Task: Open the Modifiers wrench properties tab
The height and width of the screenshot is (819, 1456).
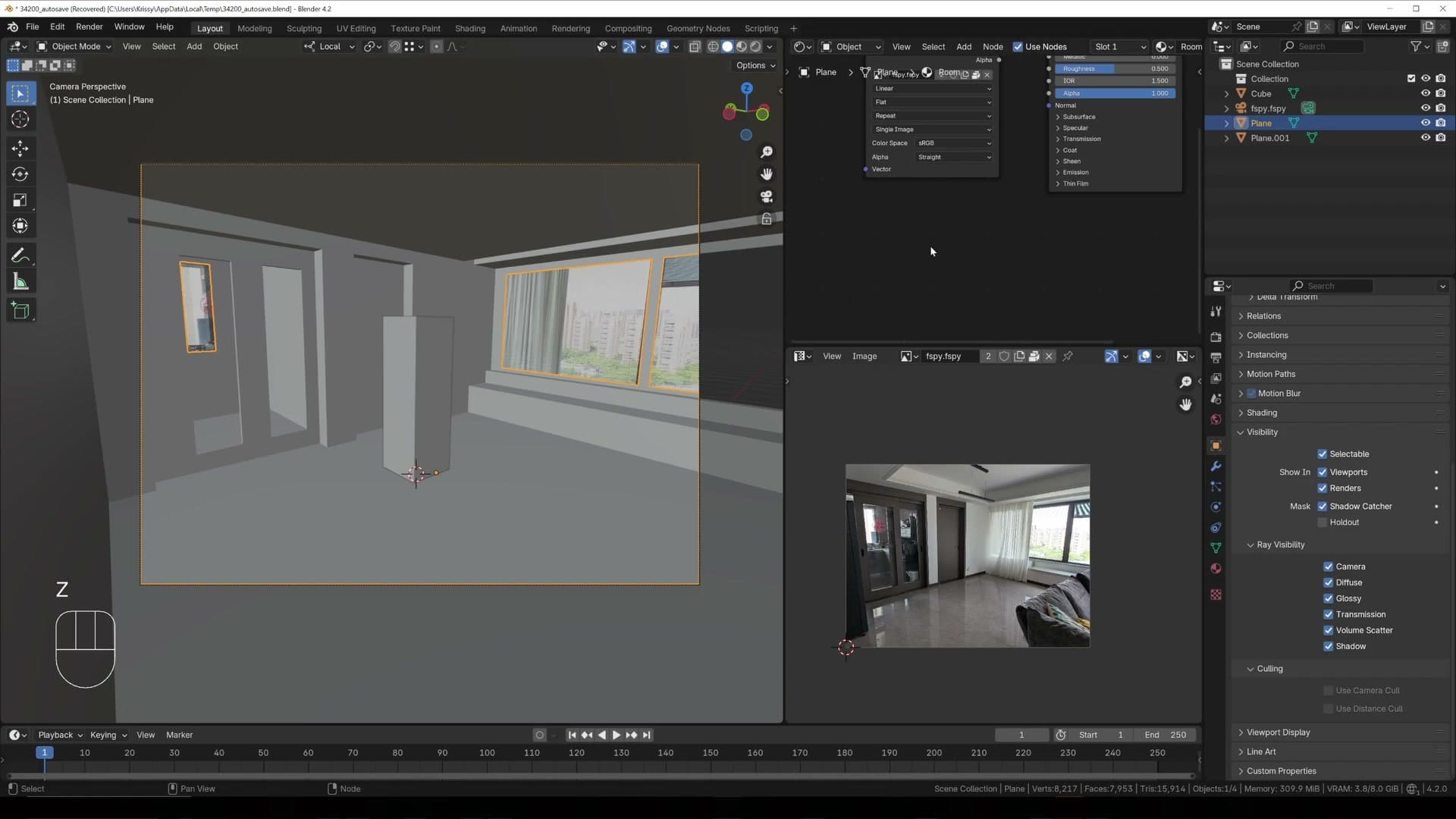Action: [1216, 466]
